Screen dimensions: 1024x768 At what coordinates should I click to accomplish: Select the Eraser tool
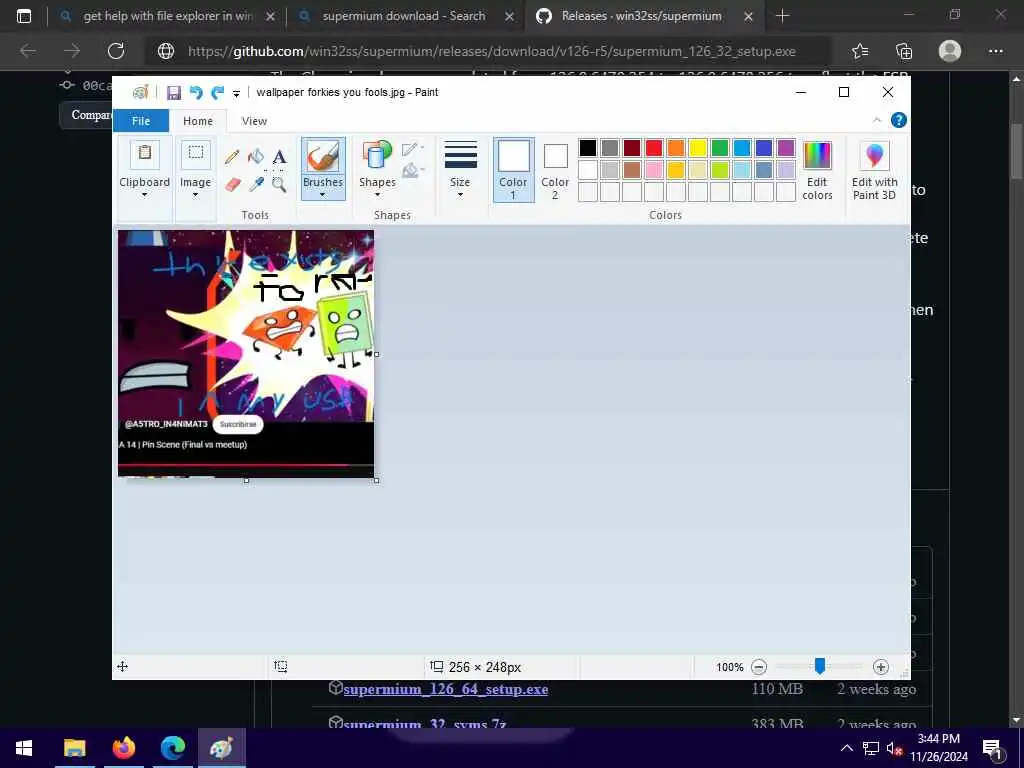coord(232,185)
